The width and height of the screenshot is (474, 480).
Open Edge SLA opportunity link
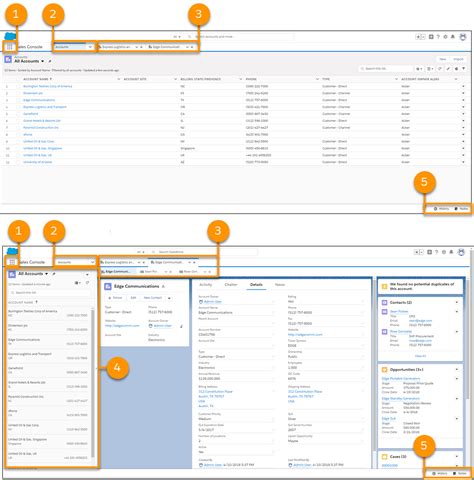pyautogui.click(x=389, y=419)
